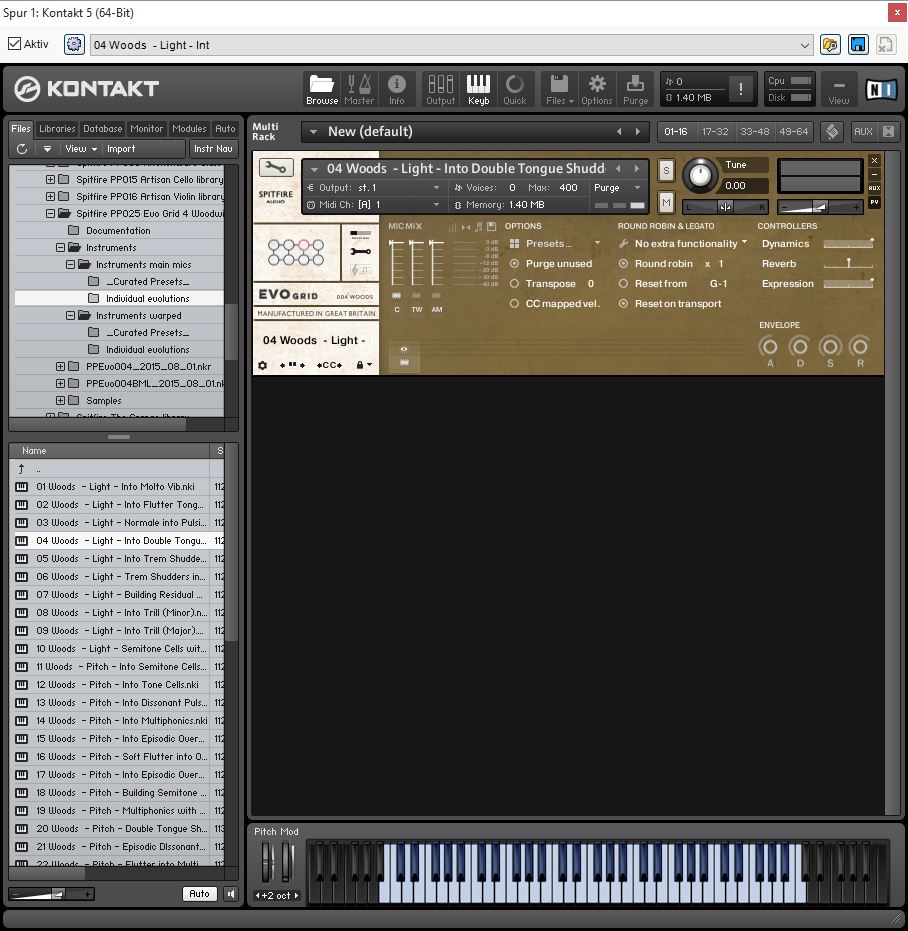Click the cog icon below 04 Woods label
The width and height of the screenshot is (908, 931).
tap(262, 365)
